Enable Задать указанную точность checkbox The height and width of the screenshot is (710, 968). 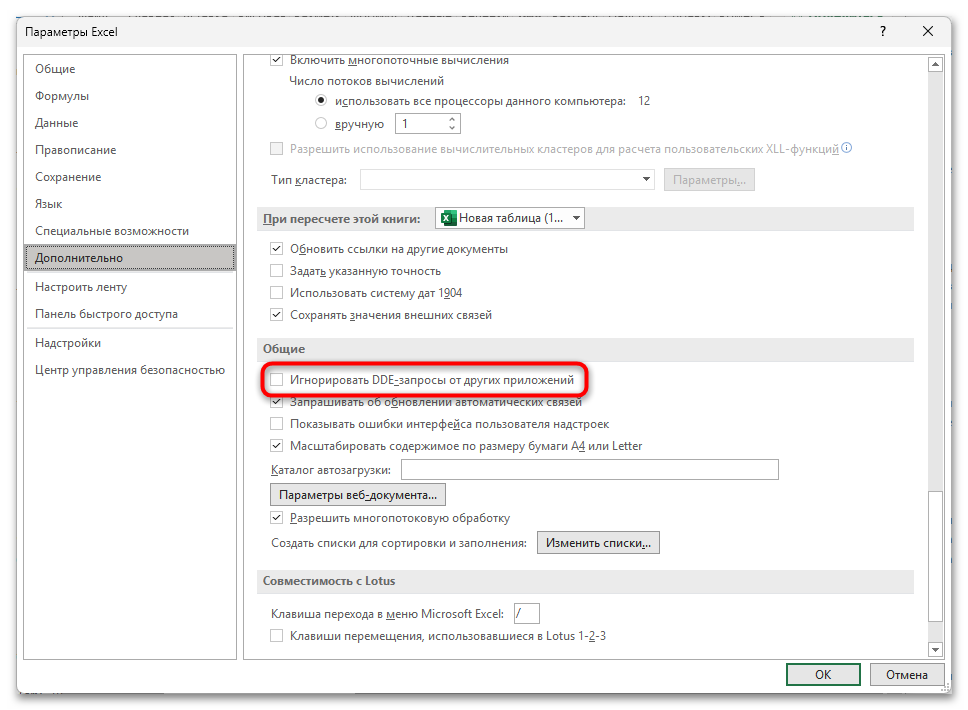(277, 270)
